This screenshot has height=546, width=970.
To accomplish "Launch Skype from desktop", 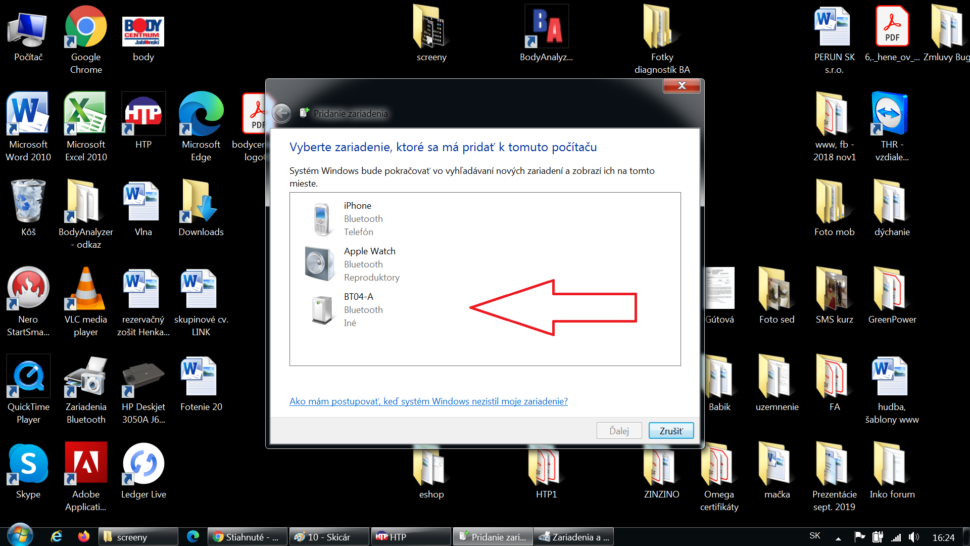I will point(28,471).
